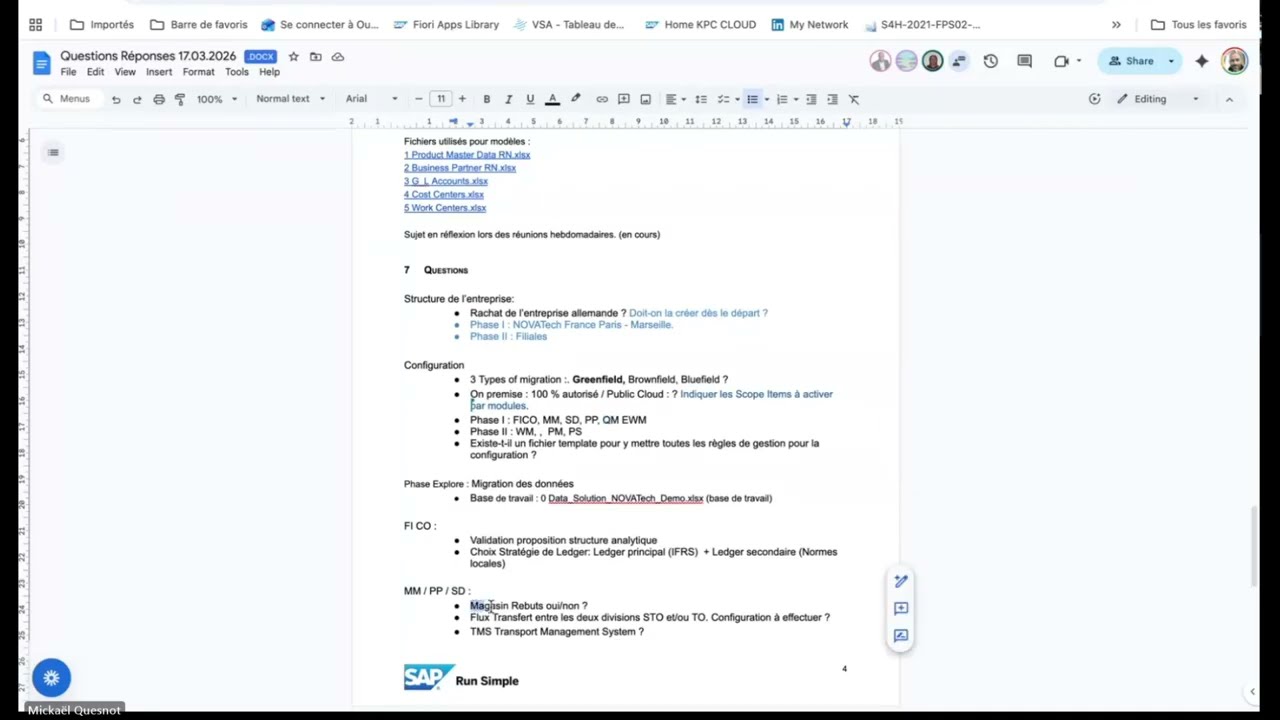Open link 4 Cost Centers.xlsx
The image size is (1280, 720).
444,194
